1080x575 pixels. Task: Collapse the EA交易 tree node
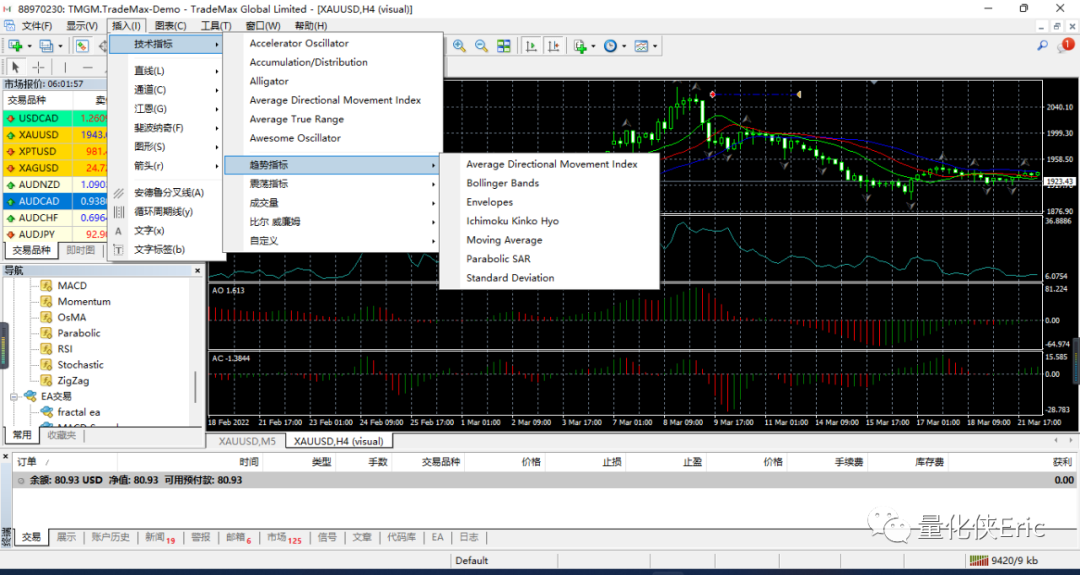[x=14, y=397]
